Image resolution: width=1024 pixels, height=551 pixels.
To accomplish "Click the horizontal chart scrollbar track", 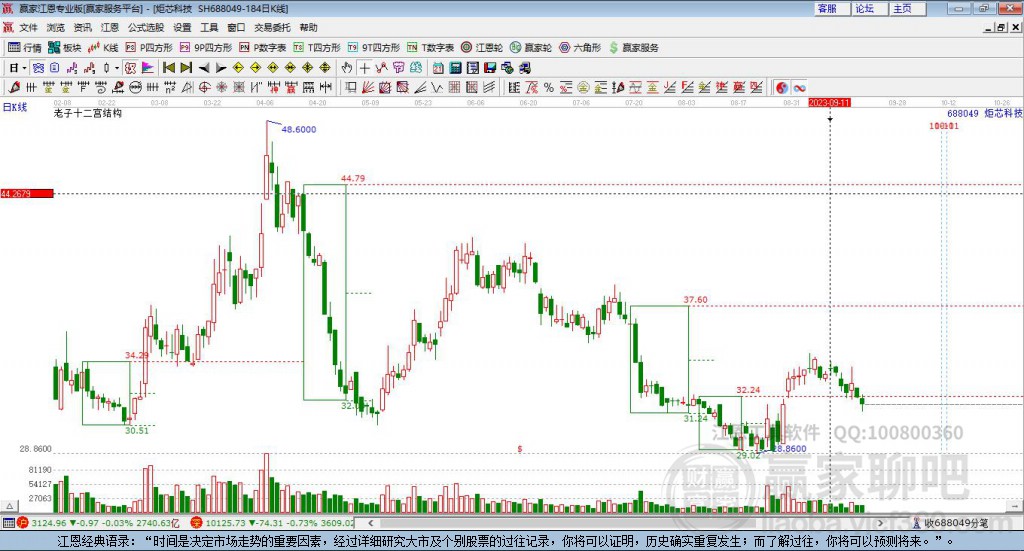I will 625,523.
